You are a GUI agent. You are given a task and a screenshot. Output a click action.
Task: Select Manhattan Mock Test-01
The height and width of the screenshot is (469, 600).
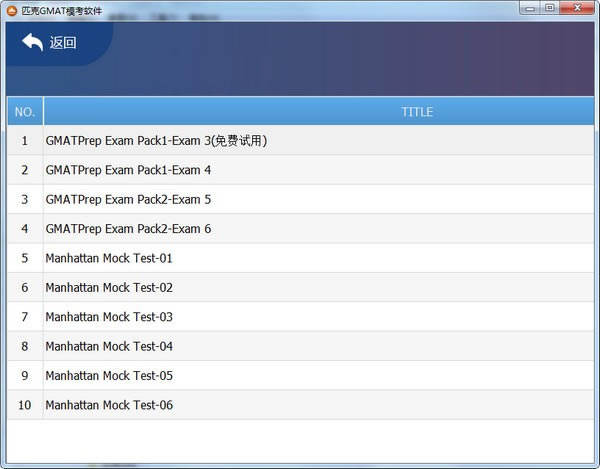pos(109,258)
